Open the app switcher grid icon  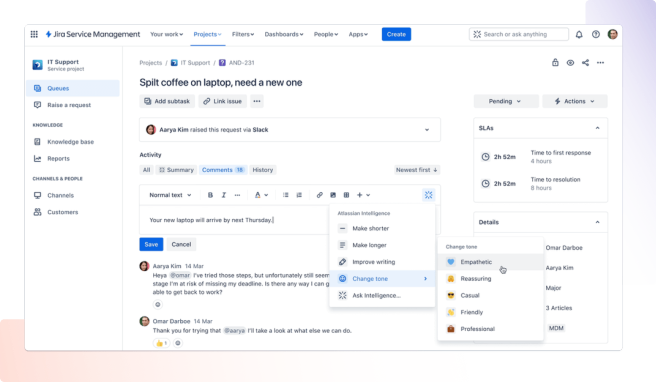point(34,34)
